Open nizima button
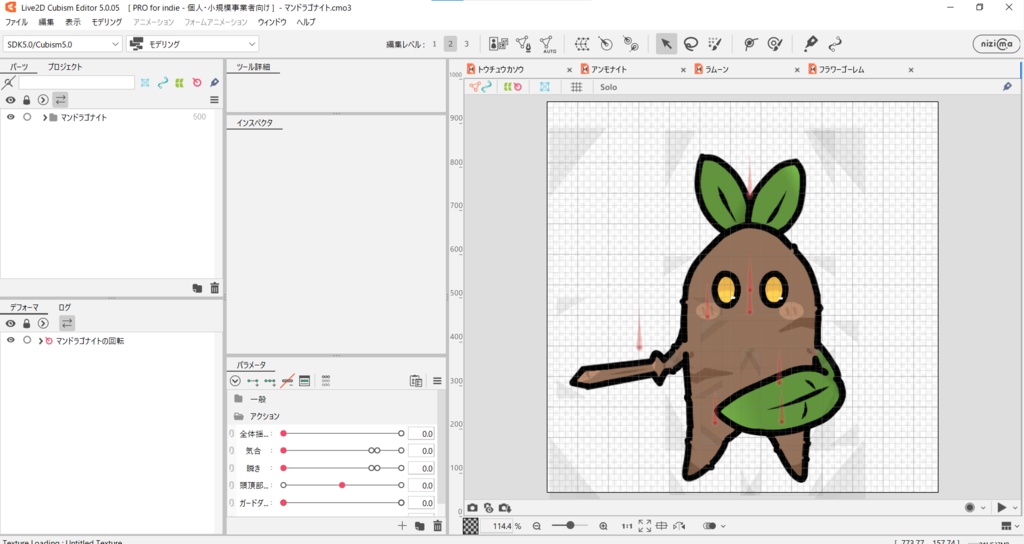The image size is (1024, 544). [996, 44]
